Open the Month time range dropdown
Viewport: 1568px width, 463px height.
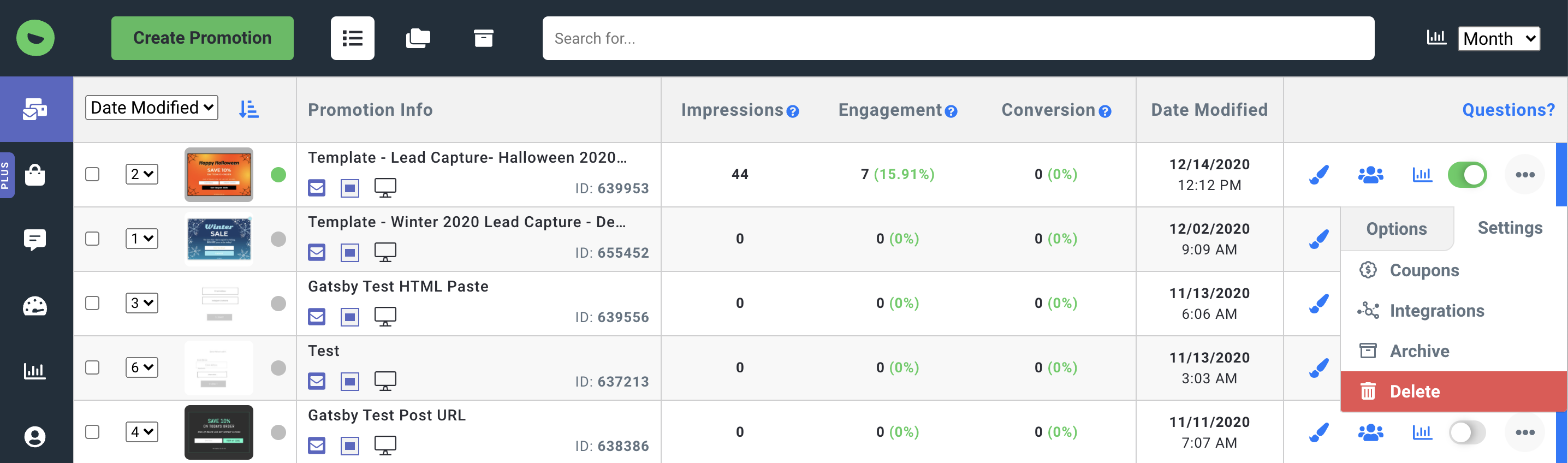(x=1498, y=39)
